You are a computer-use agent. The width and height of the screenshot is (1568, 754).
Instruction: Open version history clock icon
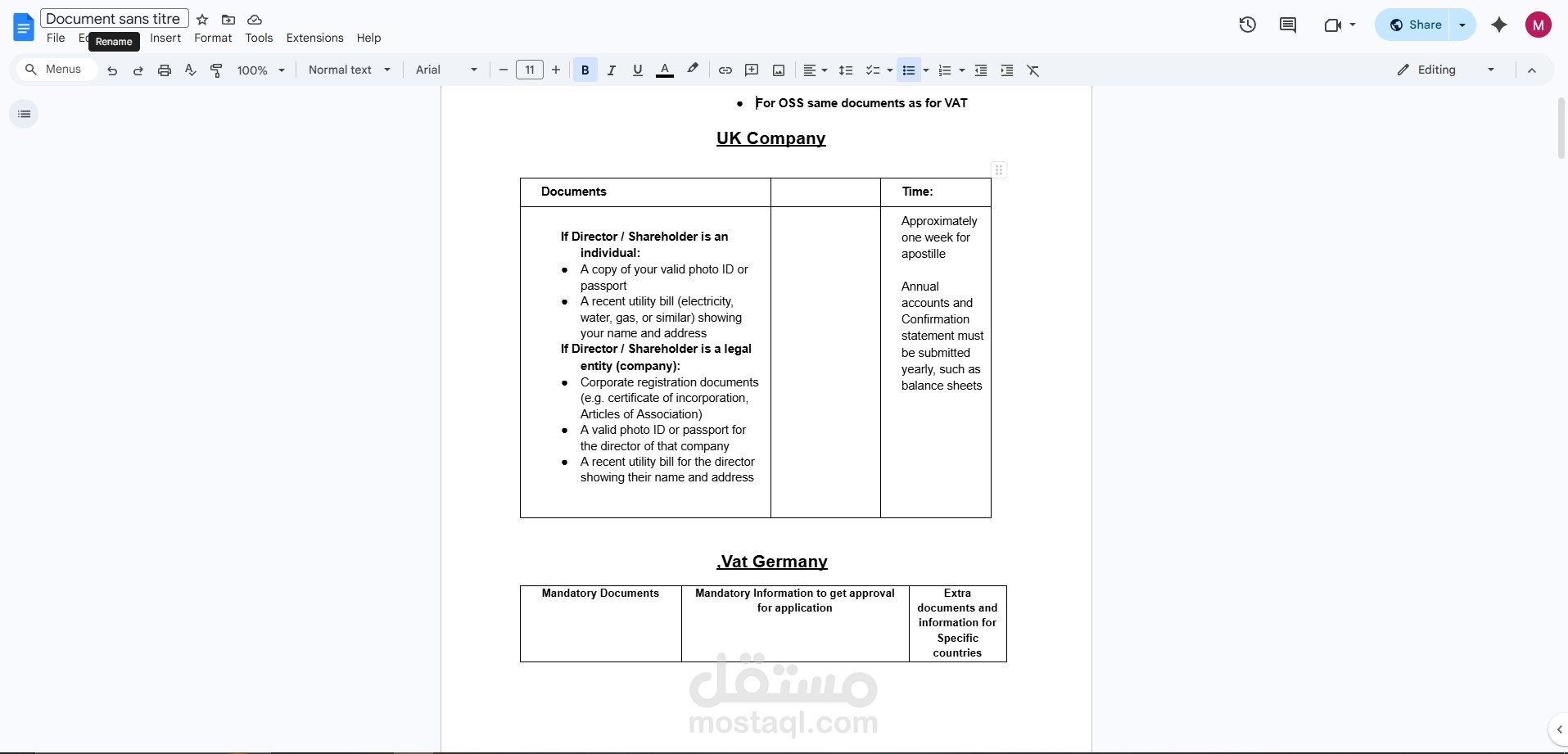click(x=1247, y=25)
